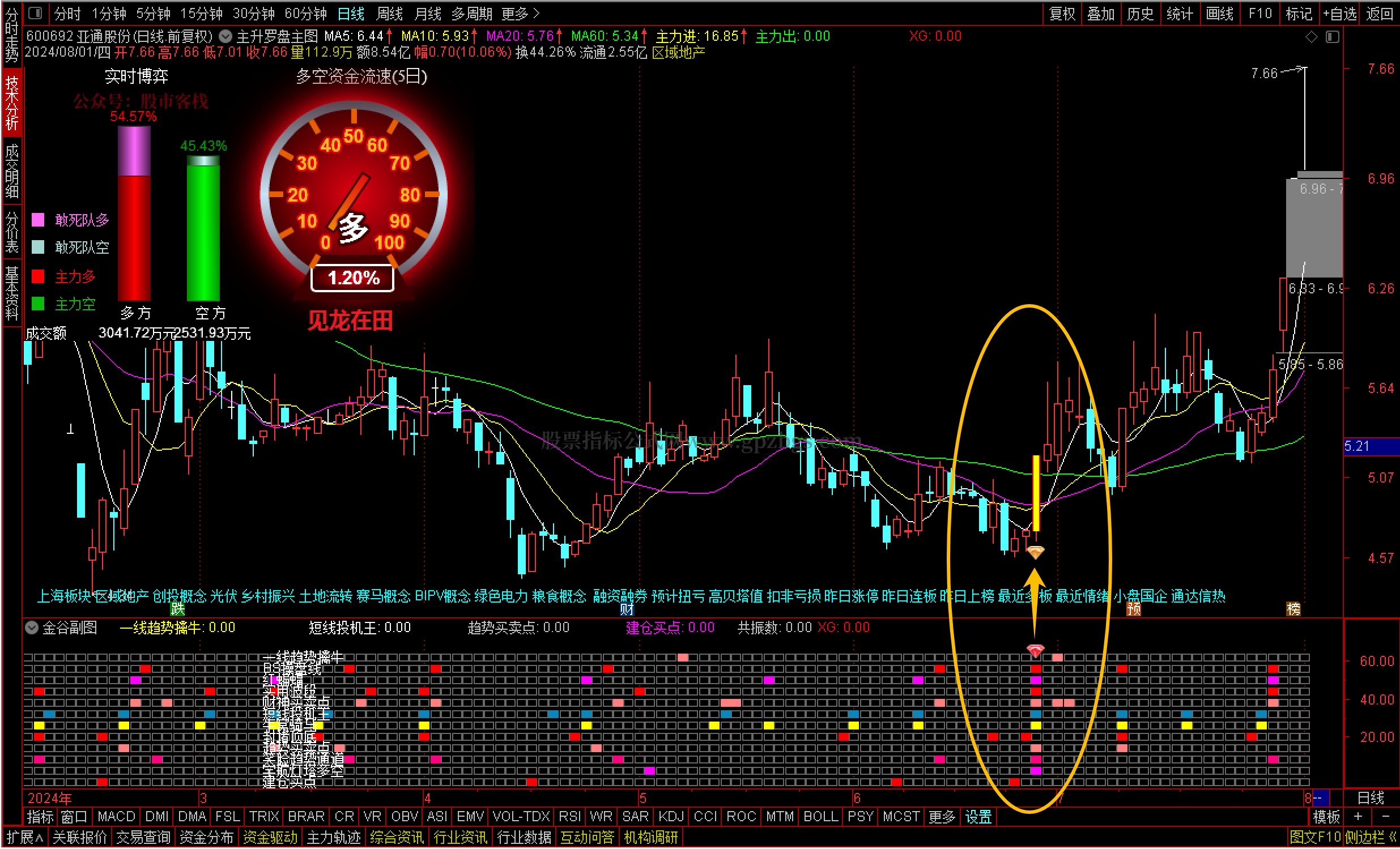The height and width of the screenshot is (849, 1400).
Task: Click the orange gem signal marker under candlestick
Action: pyautogui.click(x=1035, y=552)
